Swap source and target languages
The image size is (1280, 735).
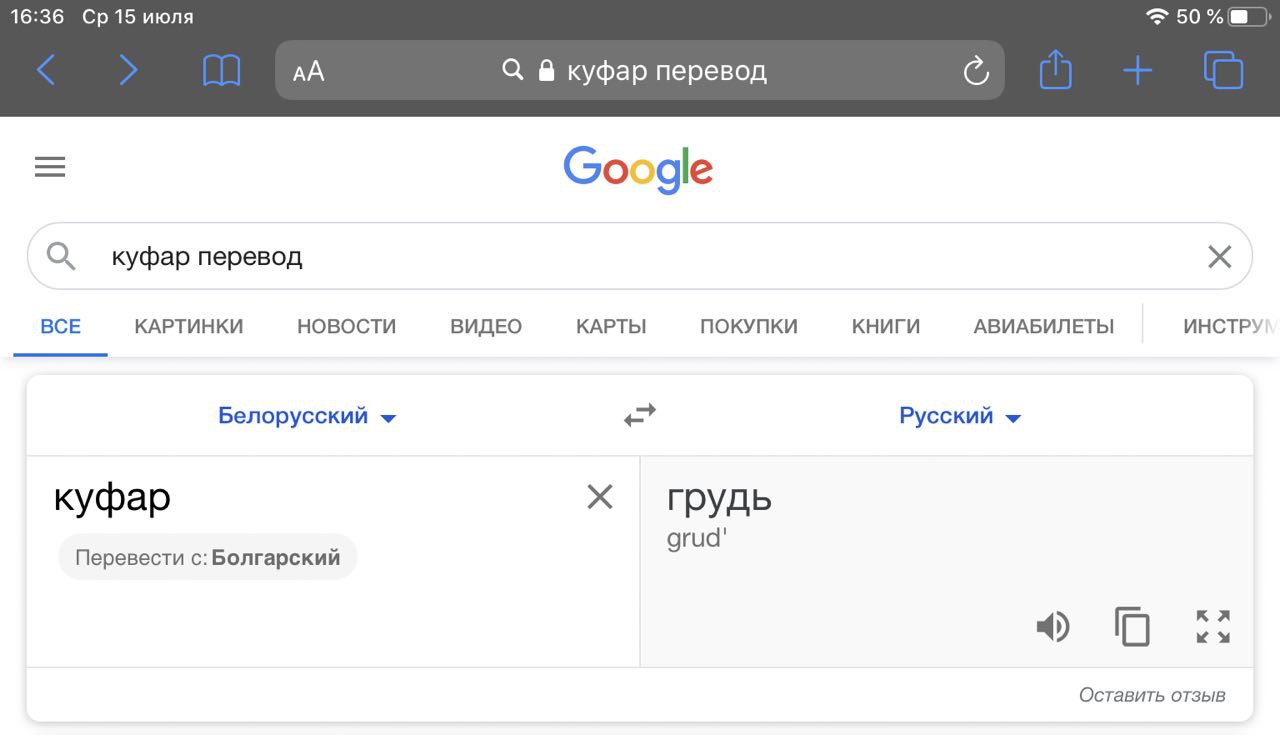[640, 415]
